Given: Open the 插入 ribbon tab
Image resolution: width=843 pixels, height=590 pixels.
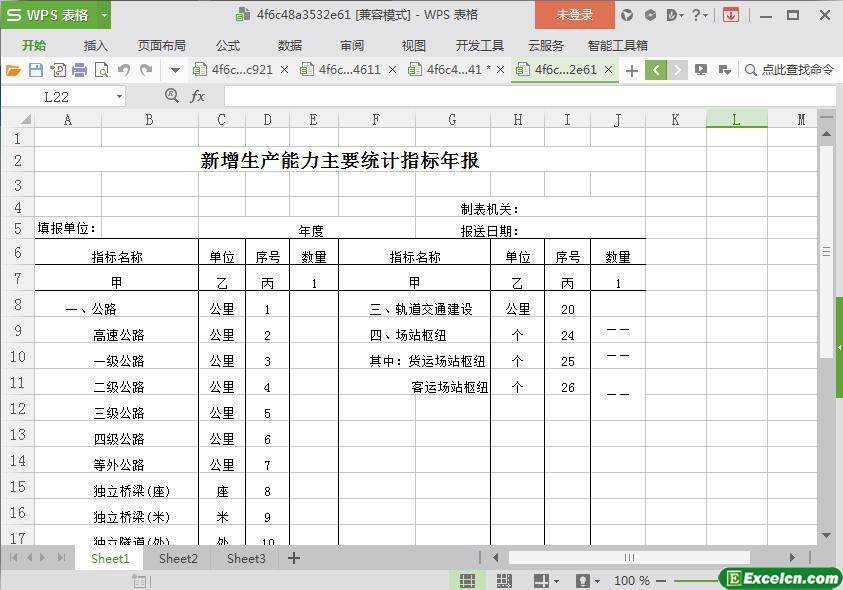Looking at the screenshot, I should [96, 46].
